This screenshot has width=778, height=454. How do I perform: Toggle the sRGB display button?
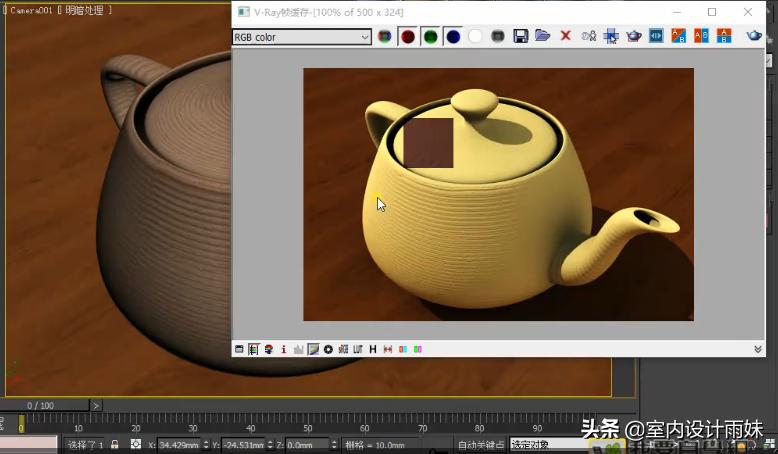343,349
